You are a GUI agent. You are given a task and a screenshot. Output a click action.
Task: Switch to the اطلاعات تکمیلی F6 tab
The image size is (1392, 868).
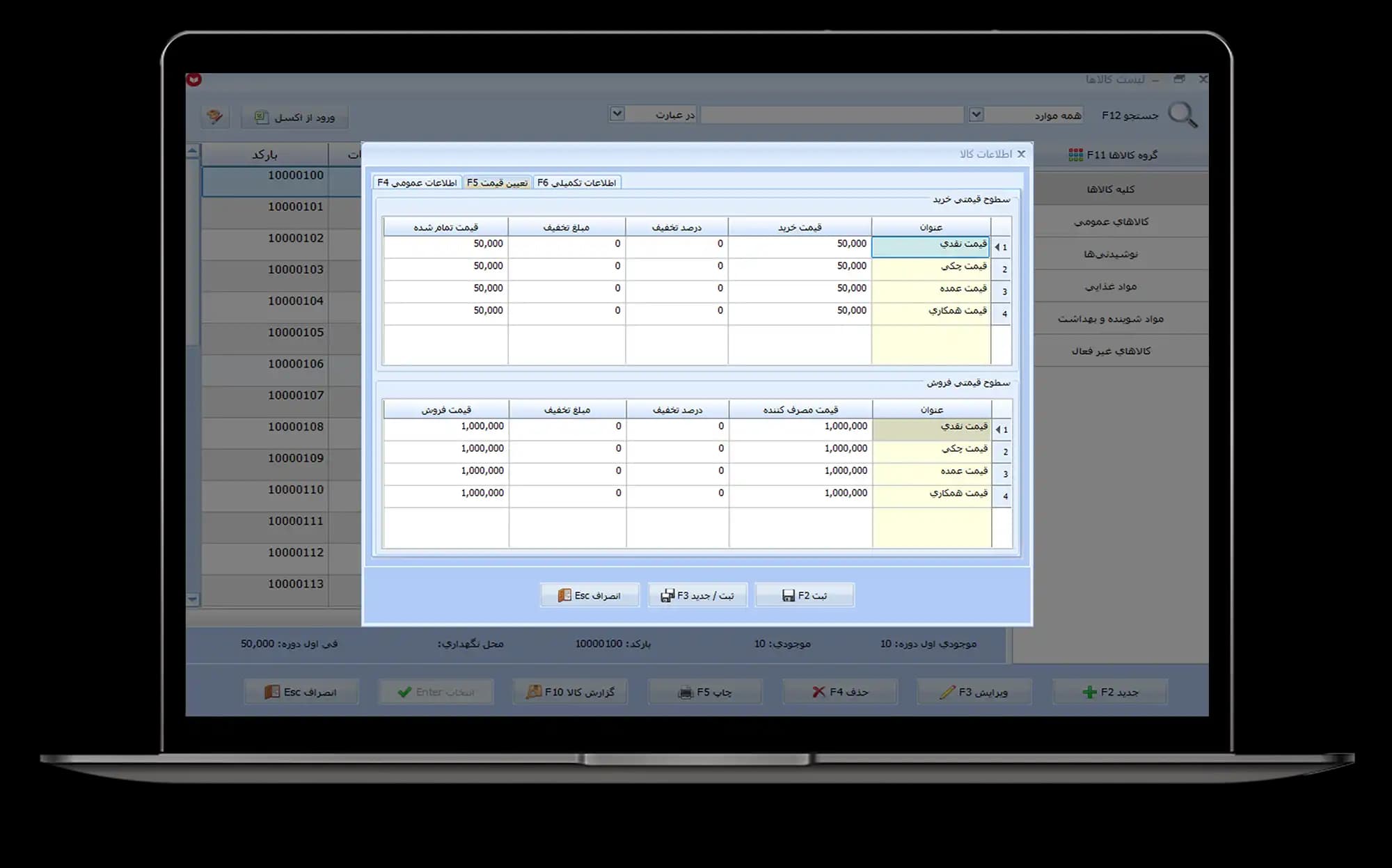coord(577,182)
